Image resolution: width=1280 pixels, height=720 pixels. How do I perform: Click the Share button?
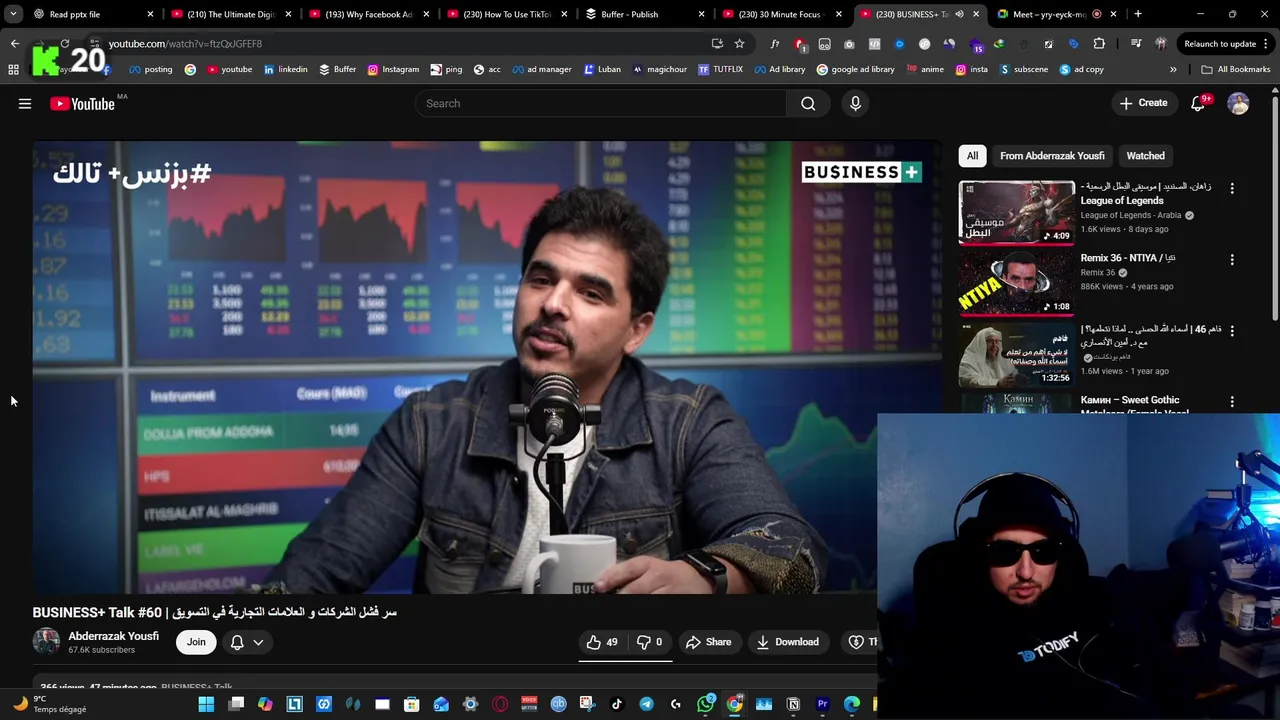tap(708, 642)
